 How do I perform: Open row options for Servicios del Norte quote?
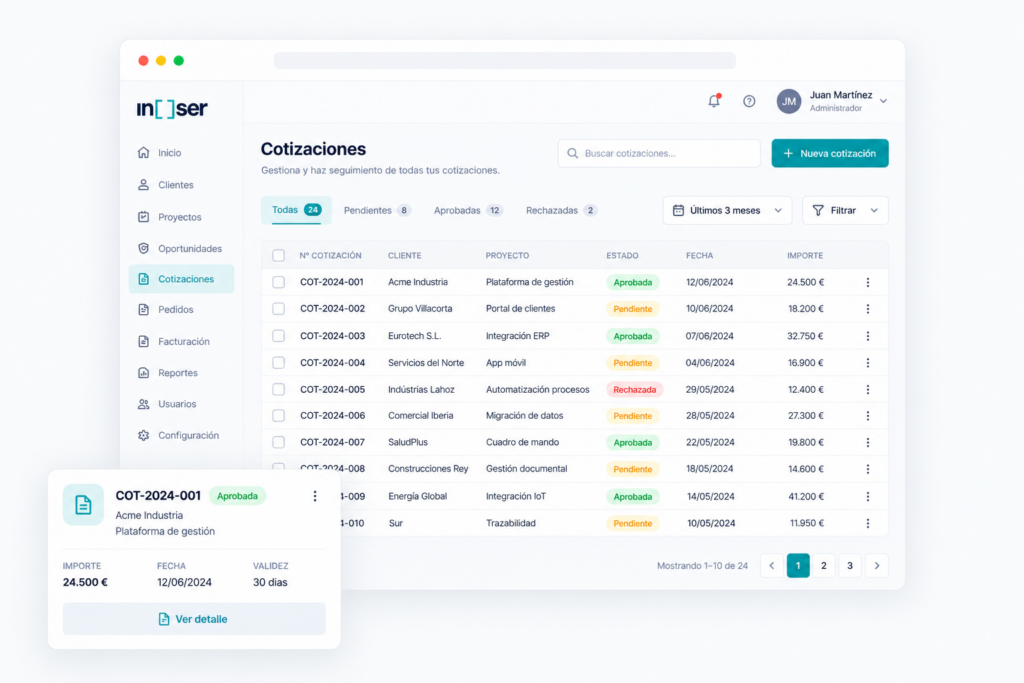[x=868, y=362]
